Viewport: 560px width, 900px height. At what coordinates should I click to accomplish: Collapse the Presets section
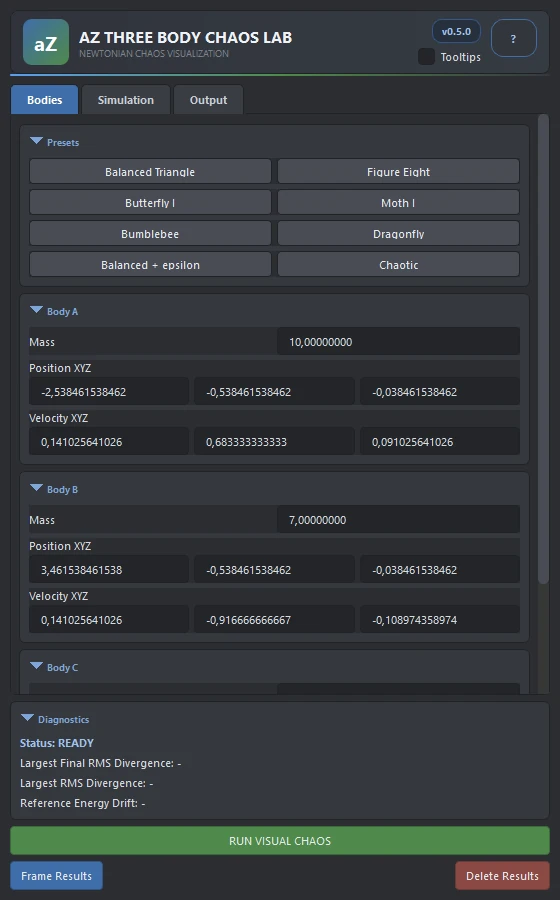[x=36, y=141]
